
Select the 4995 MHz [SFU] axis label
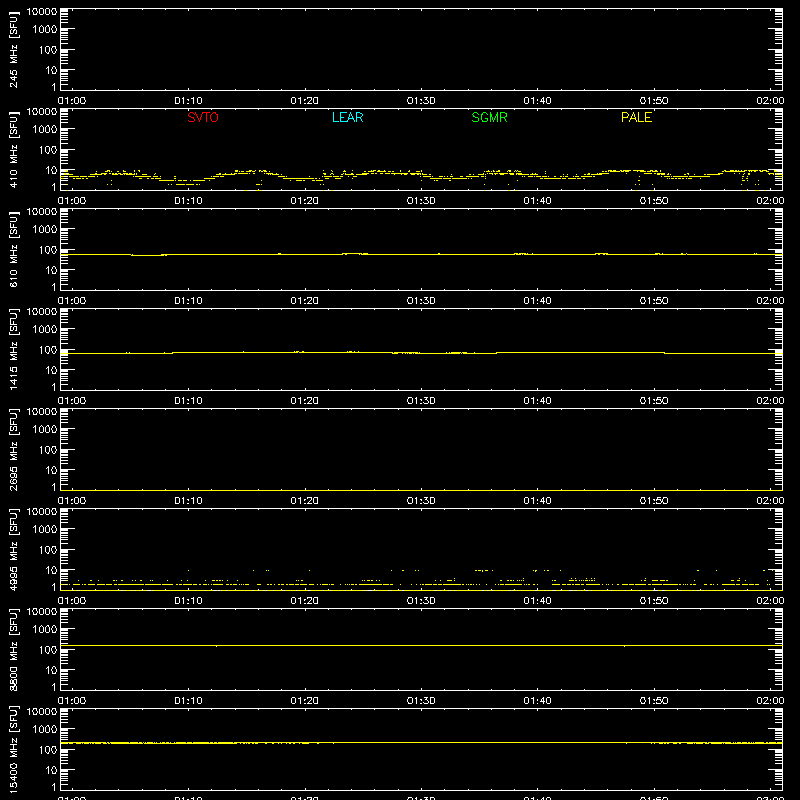coord(13,549)
